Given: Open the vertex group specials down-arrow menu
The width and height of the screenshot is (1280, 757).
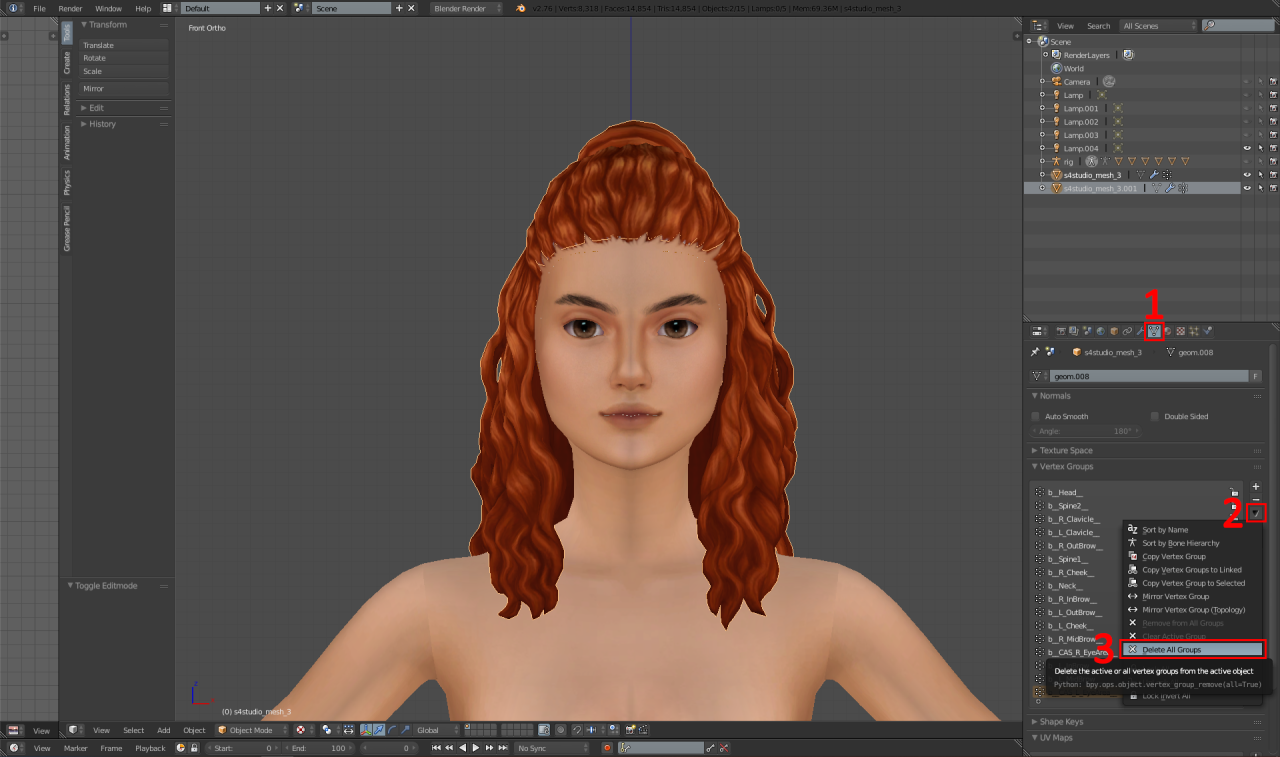Looking at the screenshot, I should click(x=1256, y=513).
